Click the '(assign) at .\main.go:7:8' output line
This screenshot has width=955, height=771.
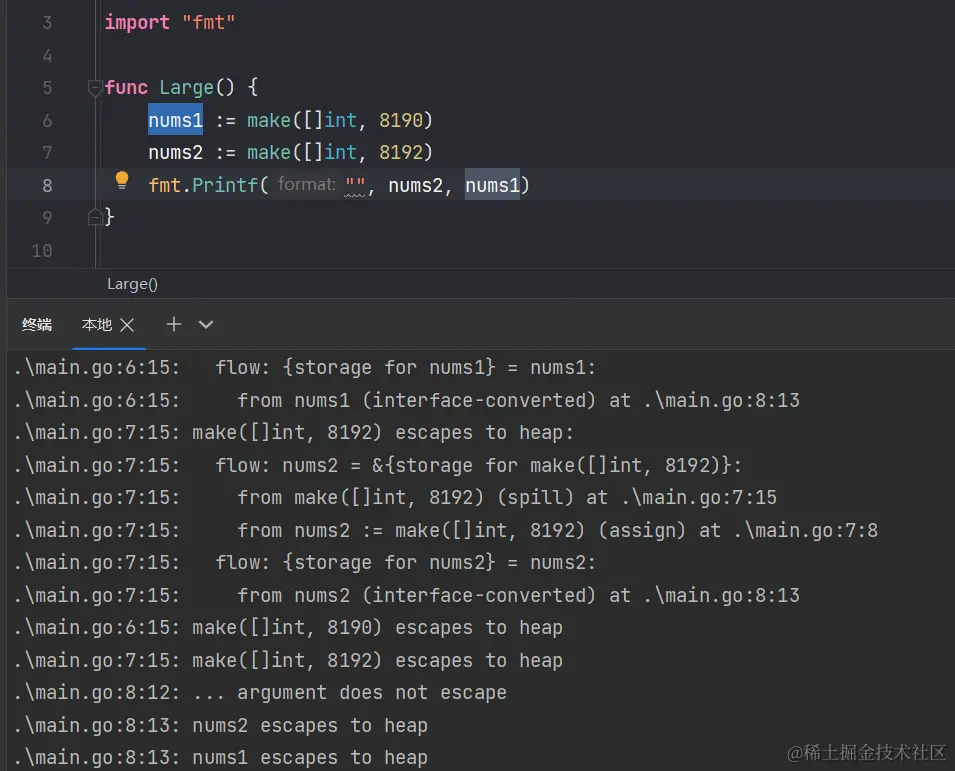click(446, 530)
